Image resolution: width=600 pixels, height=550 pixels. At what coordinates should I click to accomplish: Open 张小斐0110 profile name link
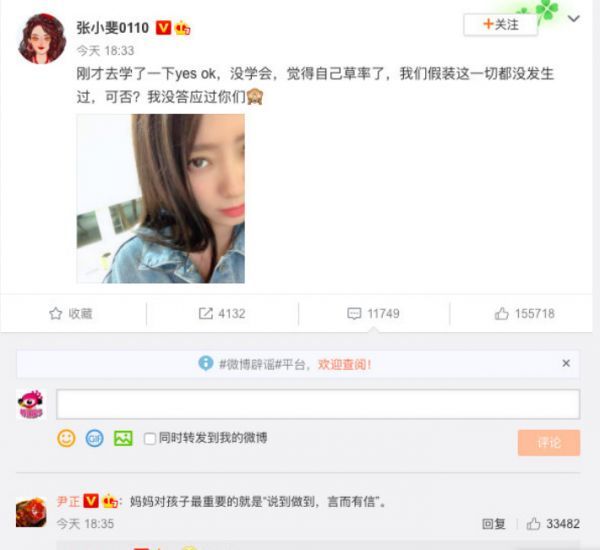point(112,28)
